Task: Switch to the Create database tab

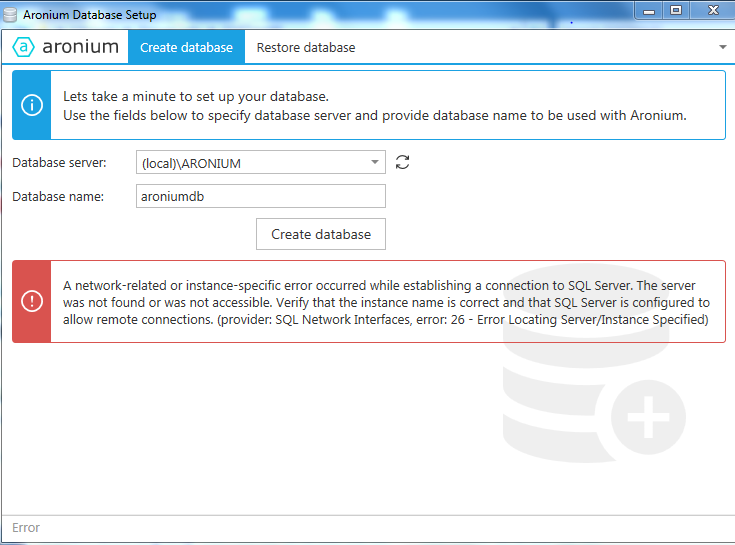Action: point(186,47)
